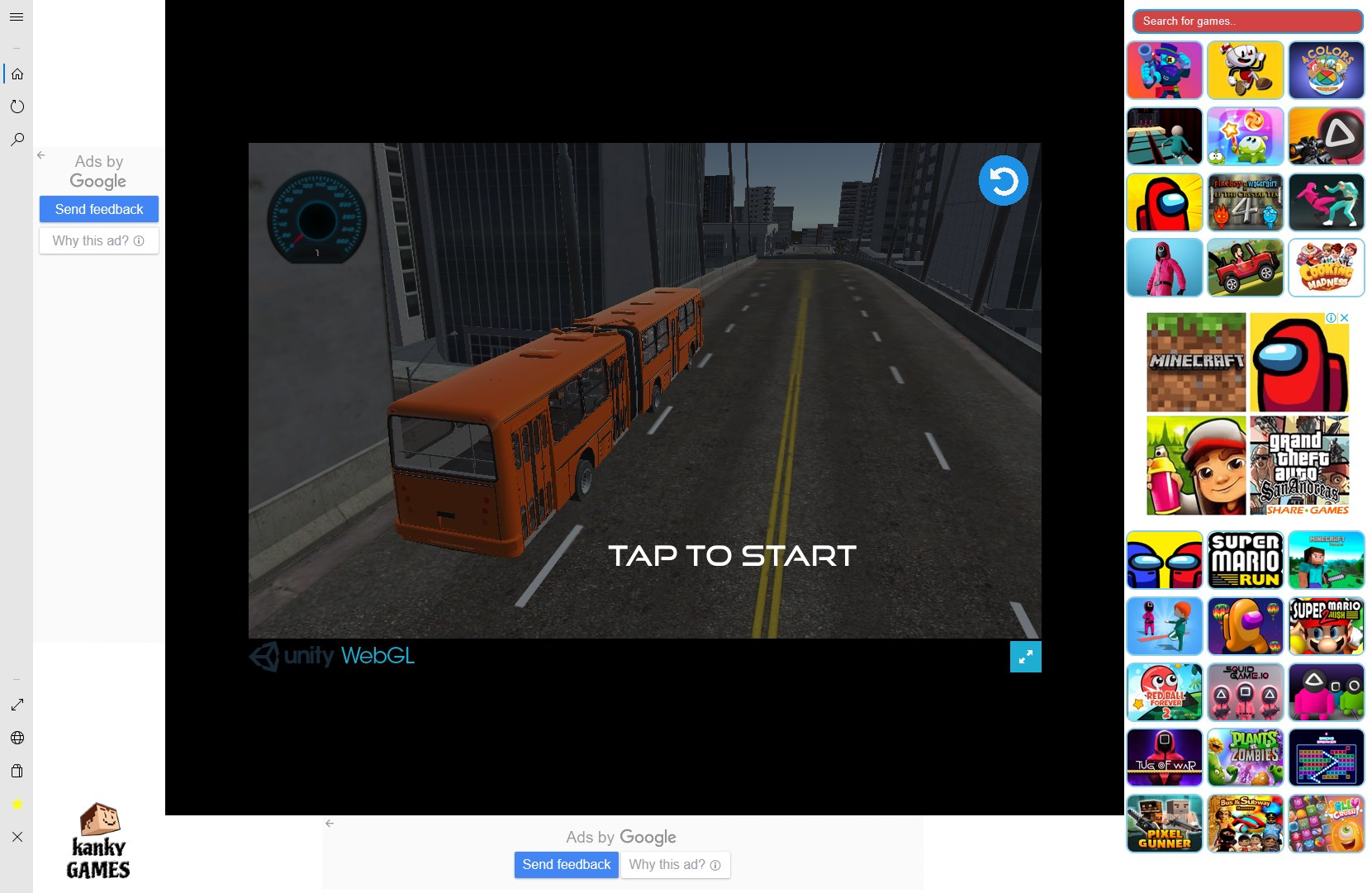Click the blue restart game button

pos(1003,180)
